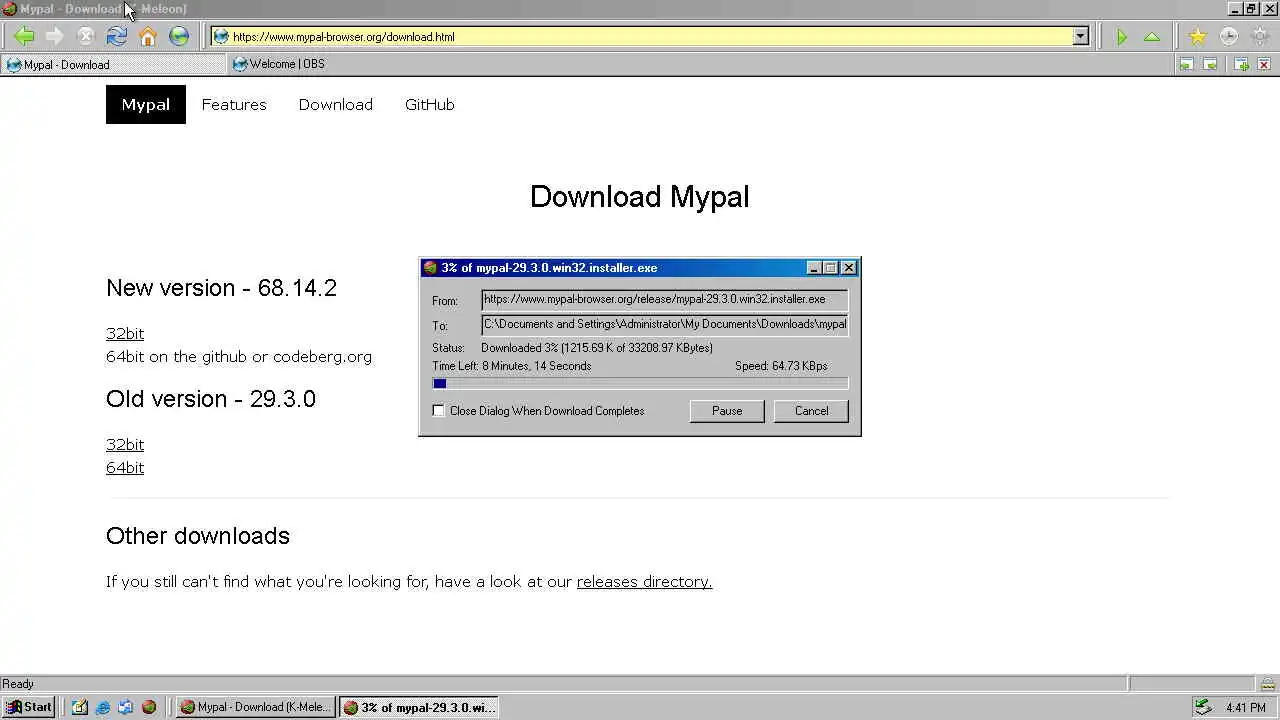Click the globe icon beside Home

[x=179, y=37]
